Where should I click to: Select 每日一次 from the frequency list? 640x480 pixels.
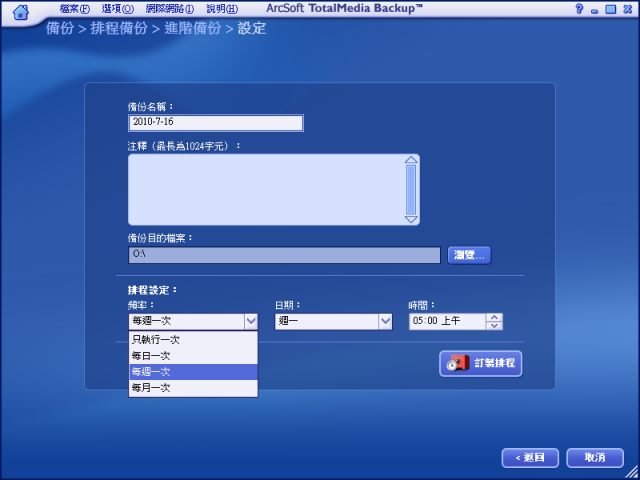[193, 356]
